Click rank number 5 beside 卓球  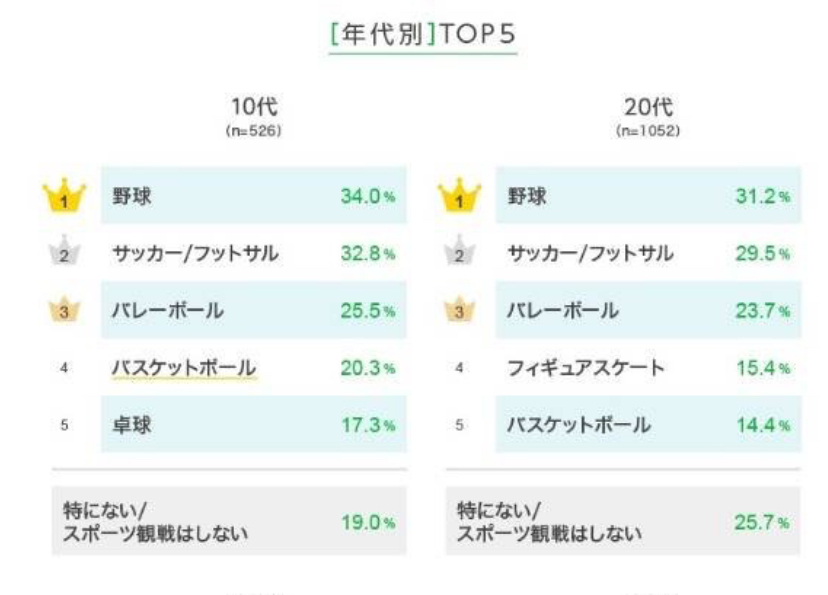pos(63,425)
